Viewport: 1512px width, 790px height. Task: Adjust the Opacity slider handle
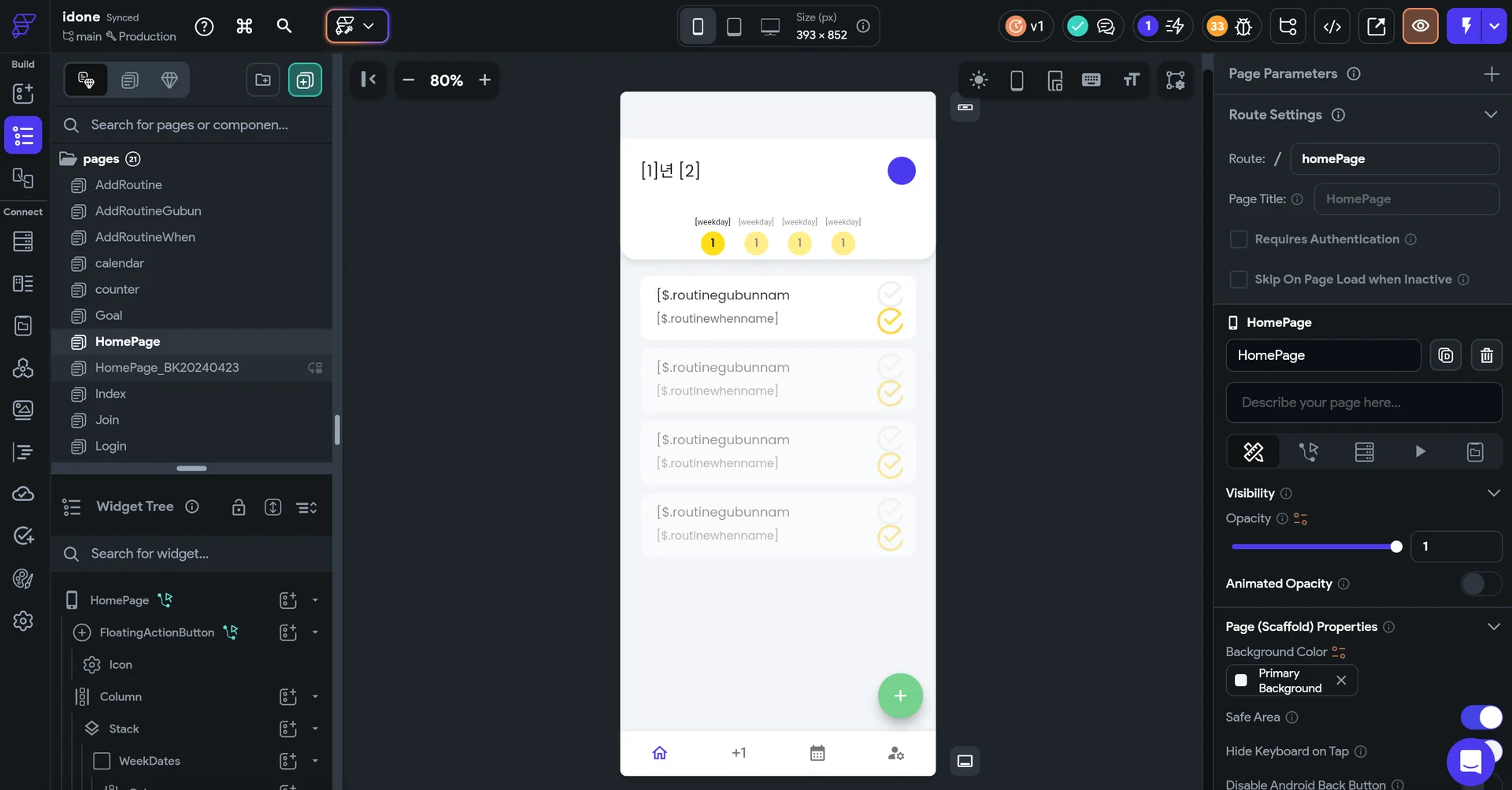[x=1396, y=547]
